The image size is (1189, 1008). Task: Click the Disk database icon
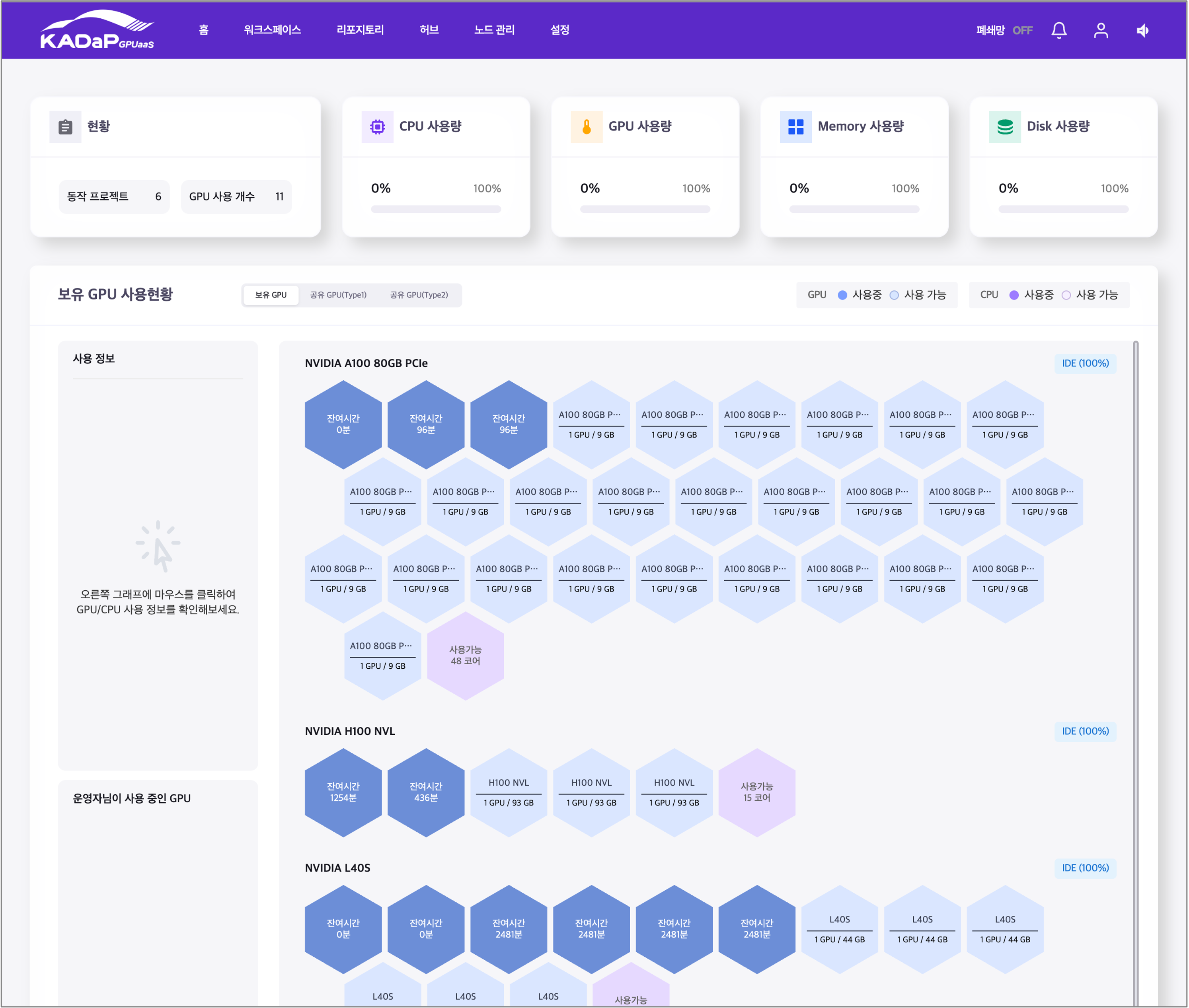tap(1005, 126)
